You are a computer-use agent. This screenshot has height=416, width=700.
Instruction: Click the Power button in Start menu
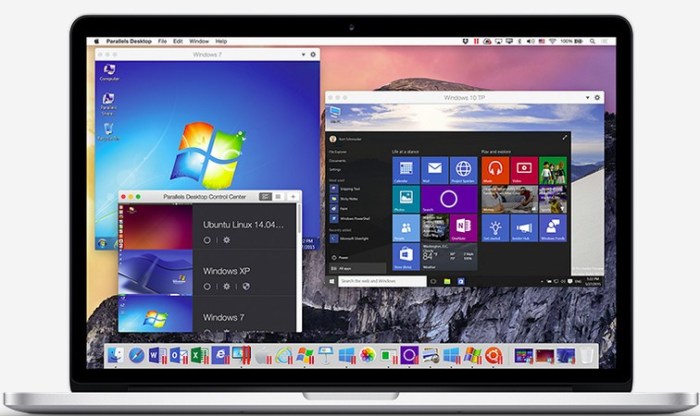tap(344, 257)
